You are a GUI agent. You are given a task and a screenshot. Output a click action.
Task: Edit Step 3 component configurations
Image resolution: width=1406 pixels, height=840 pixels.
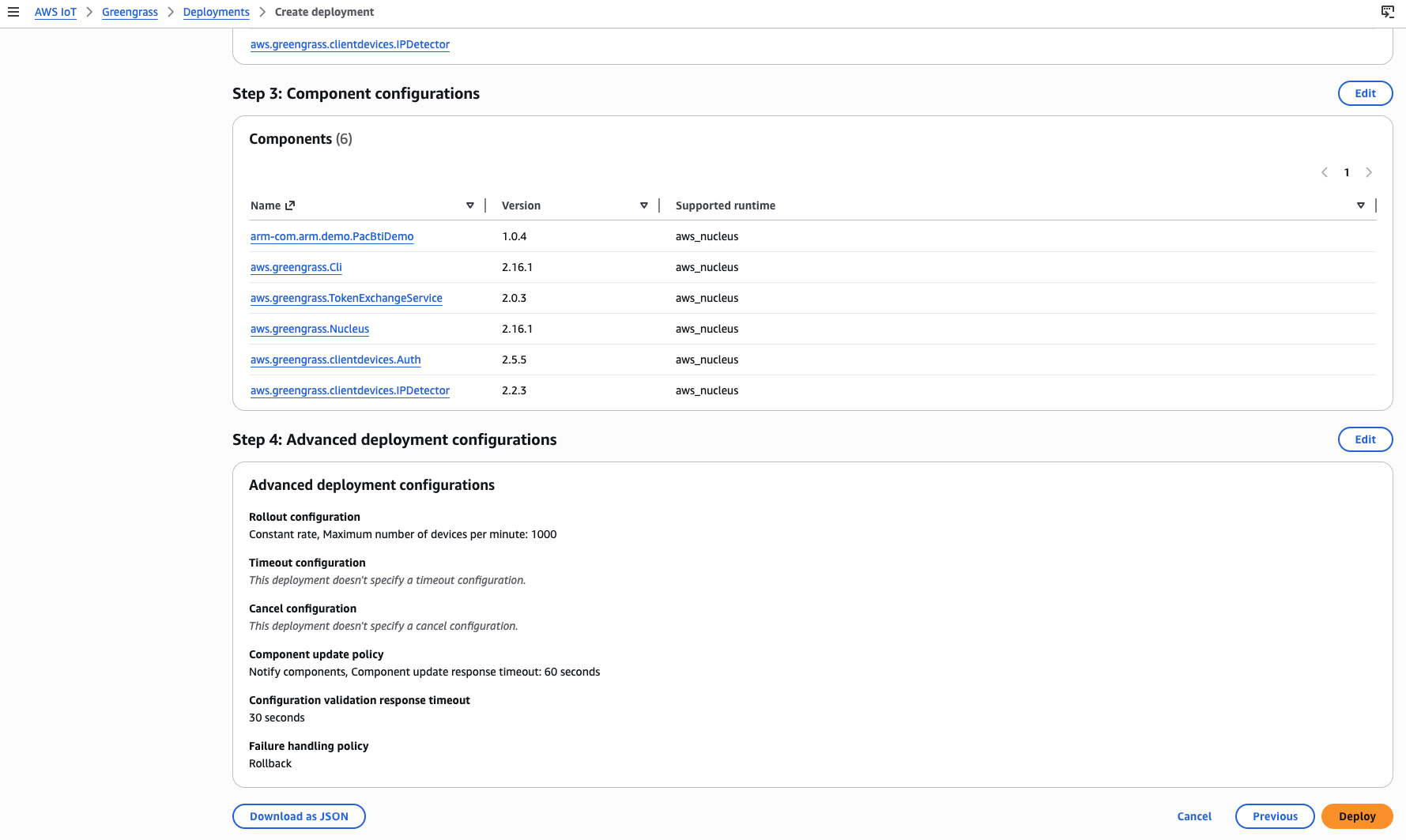[x=1365, y=93]
